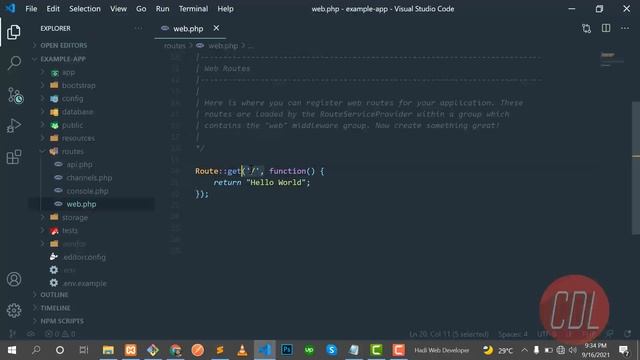Open Skype from the taskbar
This screenshot has height=360, width=640.
(331, 350)
